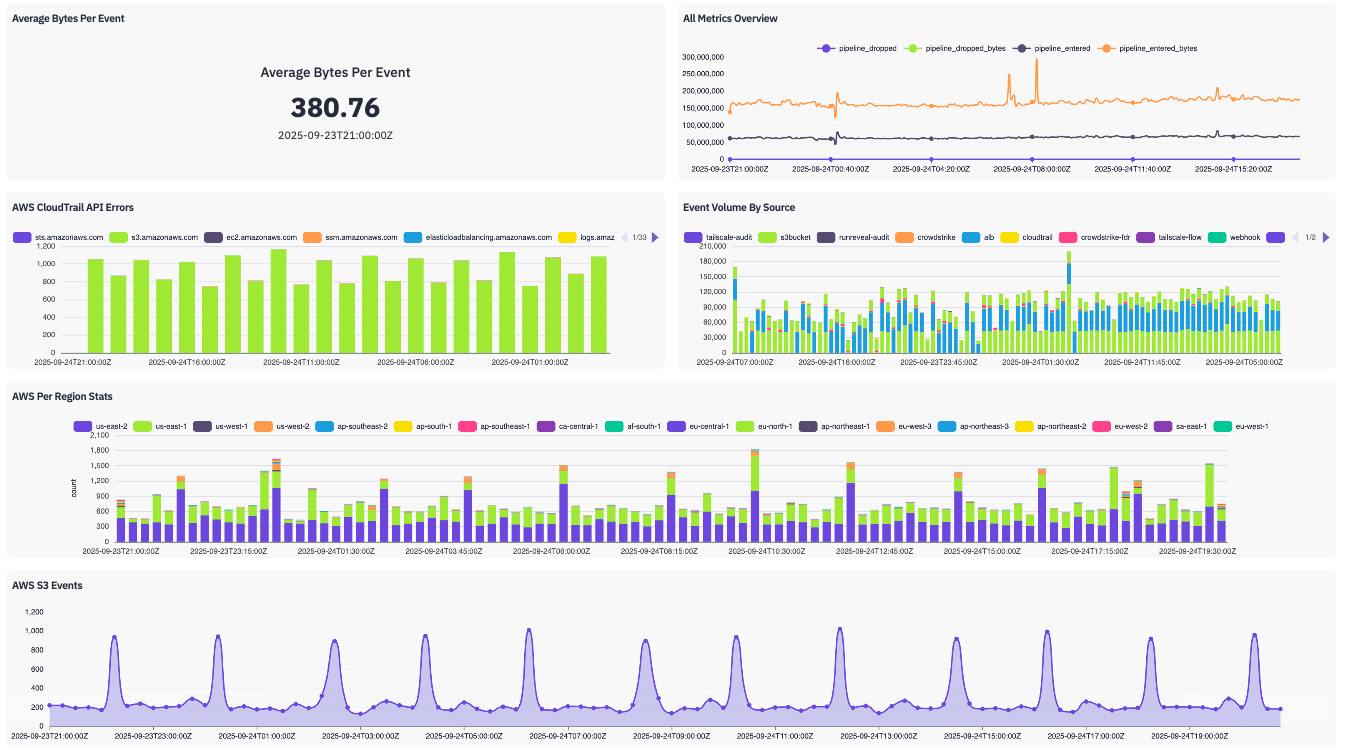The width and height of the screenshot is (1345, 748).
Task: Click the elasticloadbalancing.amazonaws.com legend icon
Action: (413, 237)
